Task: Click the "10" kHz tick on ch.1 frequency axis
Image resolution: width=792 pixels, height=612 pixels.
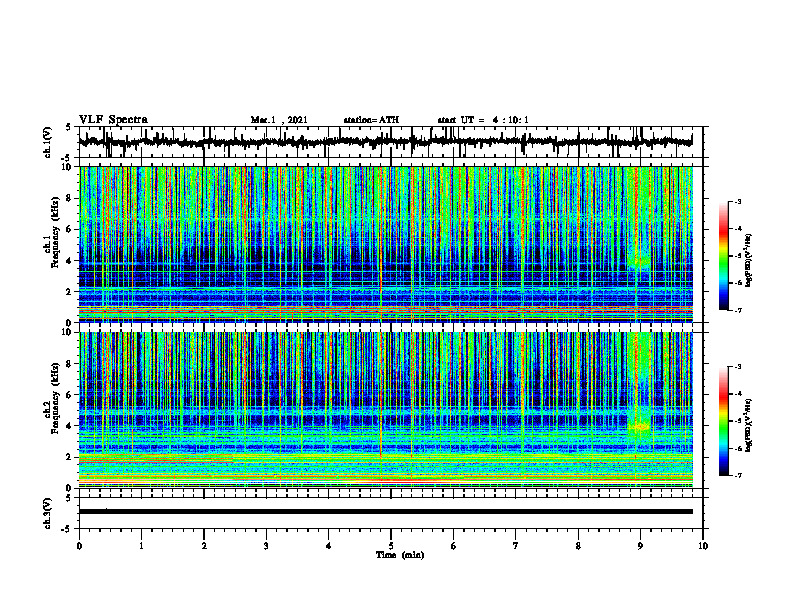Action: [x=68, y=167]
